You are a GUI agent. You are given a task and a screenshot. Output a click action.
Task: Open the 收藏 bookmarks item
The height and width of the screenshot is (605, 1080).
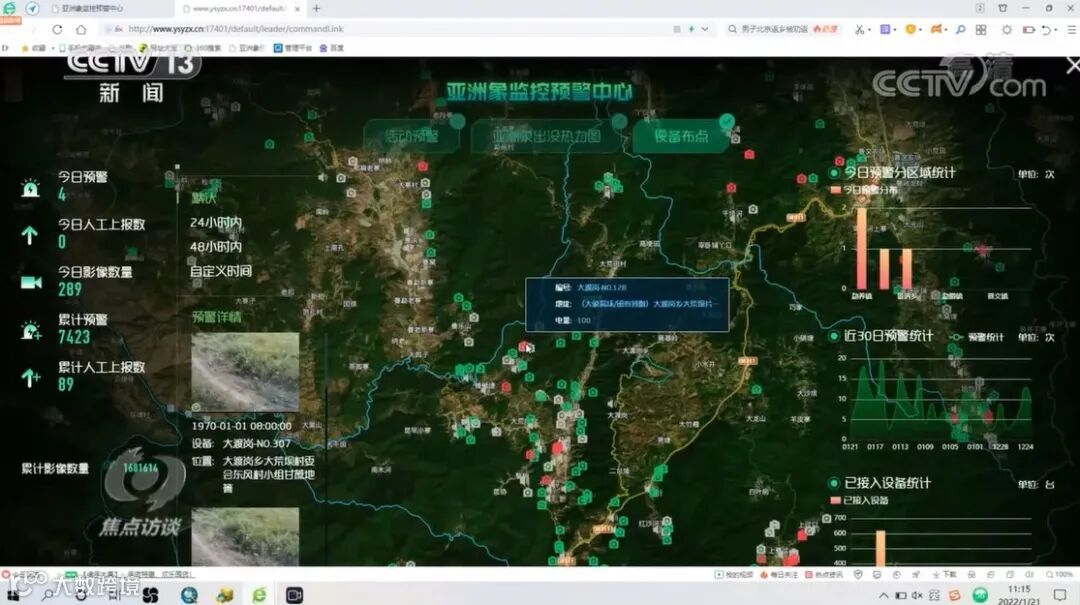pos(34,48)
